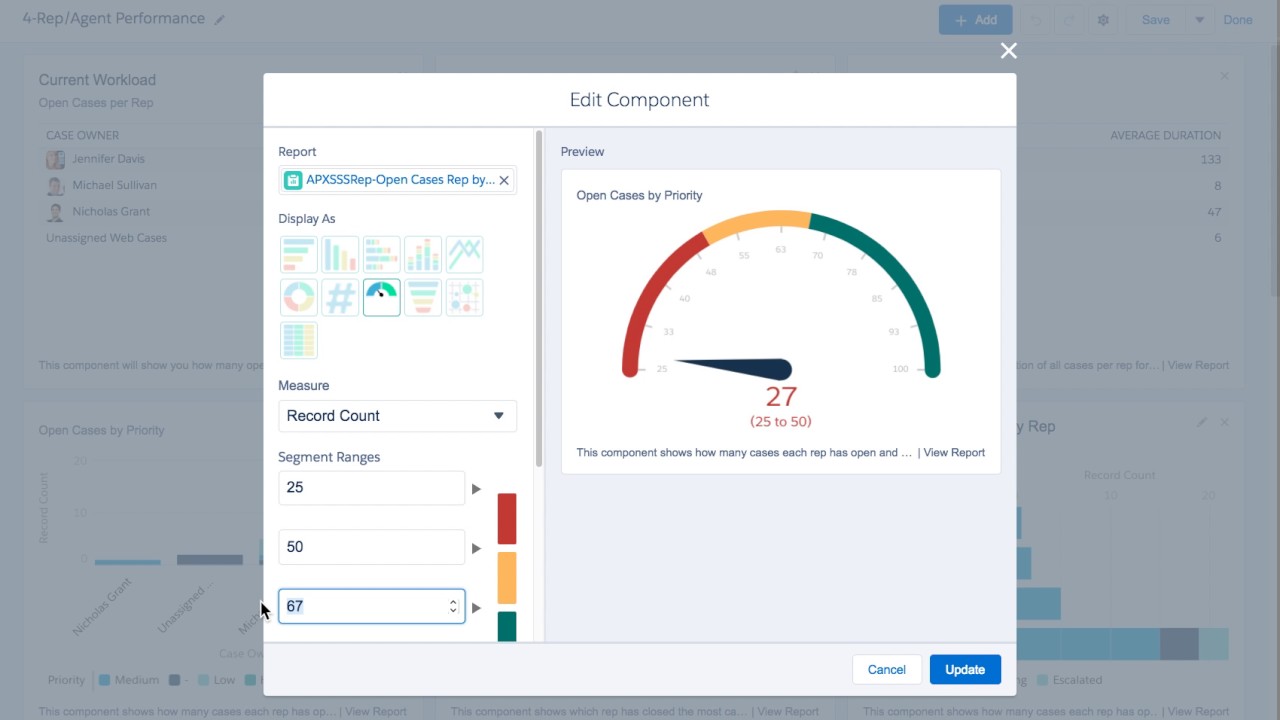
Task: Close the Edit Component dialog
Action: [x=1009, y=51]
